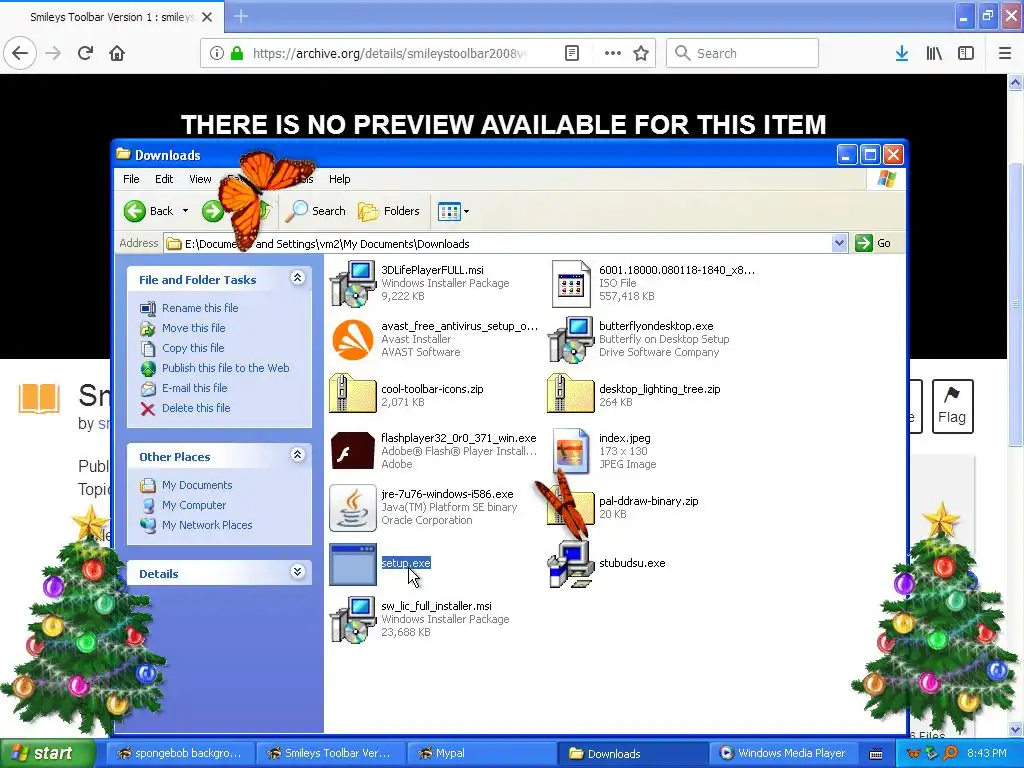Click the Go button beside address bar

[x=873, y=244]
